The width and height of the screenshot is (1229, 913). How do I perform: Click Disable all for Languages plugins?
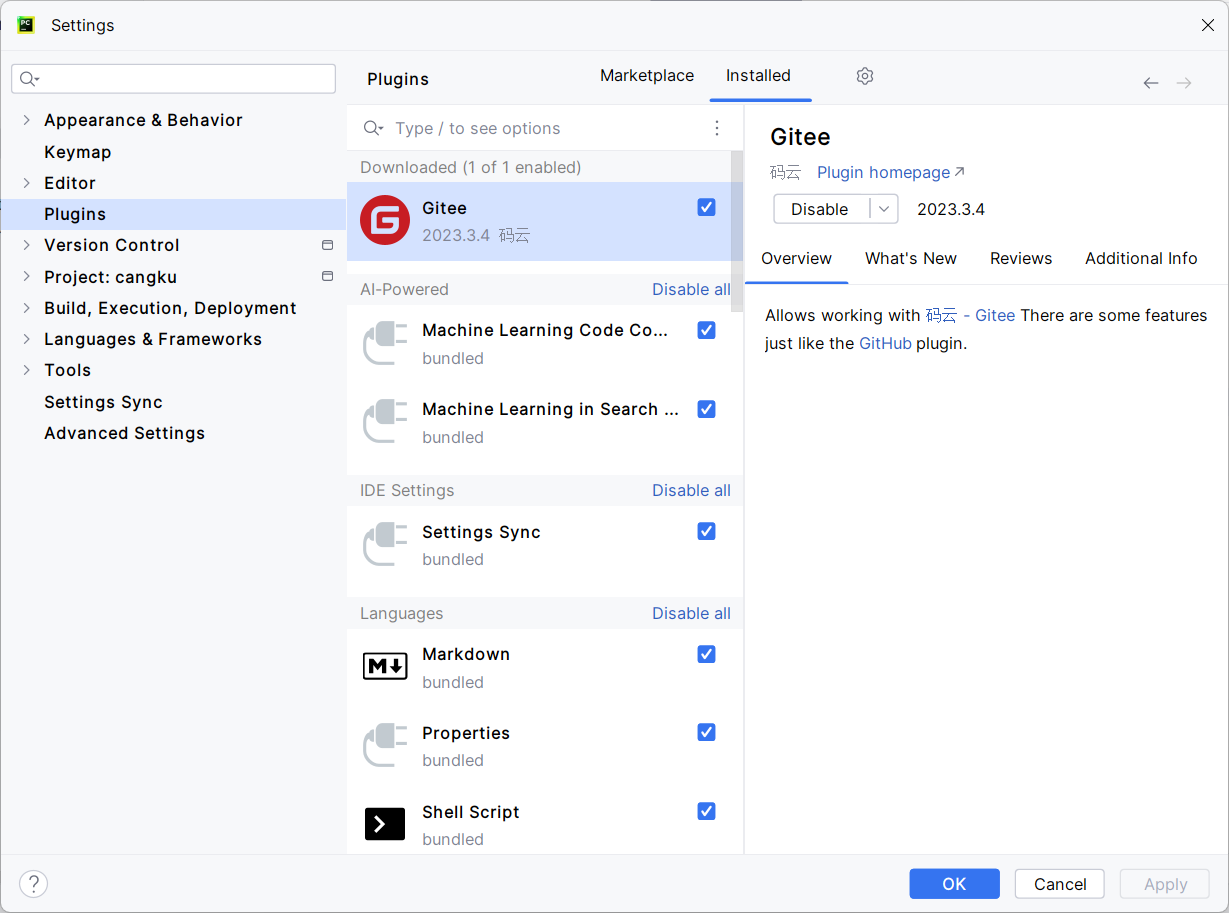[x=691, y=613]
